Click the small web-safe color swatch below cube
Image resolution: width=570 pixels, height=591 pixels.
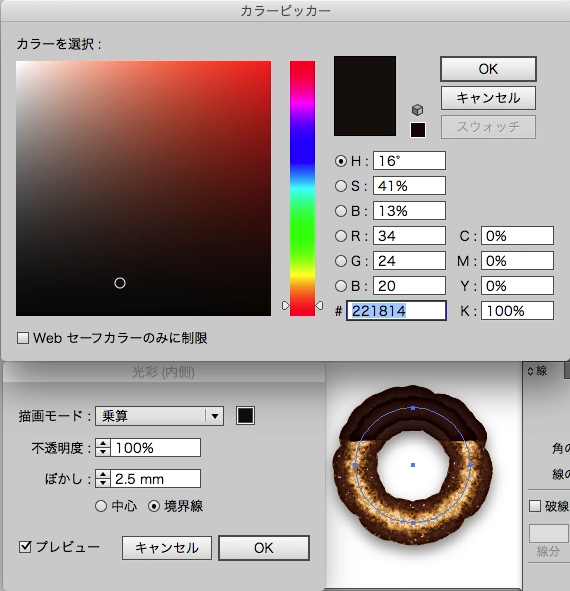point(418,130)
